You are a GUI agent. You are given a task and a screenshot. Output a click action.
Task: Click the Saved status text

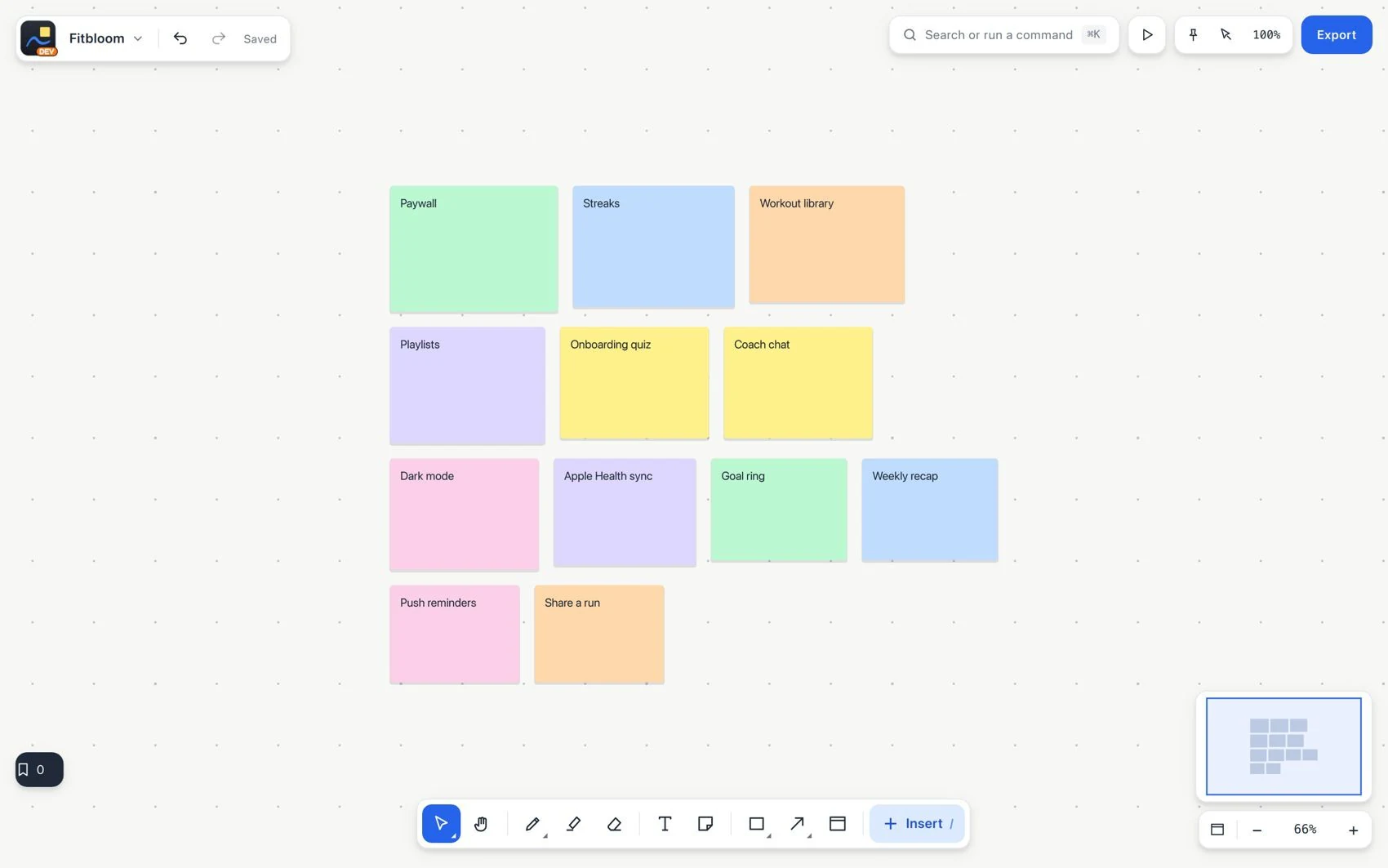pyautogui.click(x=260, y=38)
